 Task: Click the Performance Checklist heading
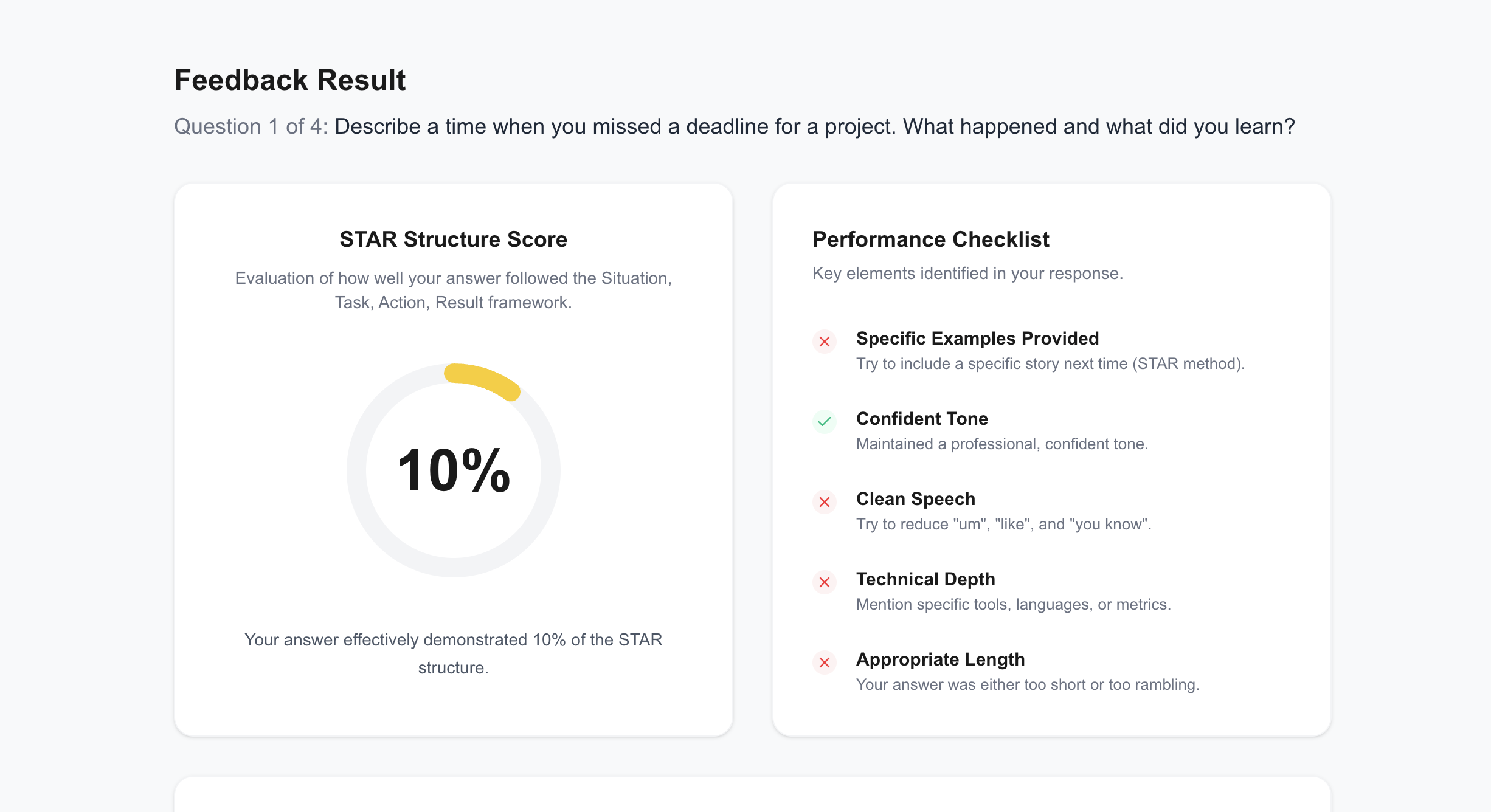(931, 239)
